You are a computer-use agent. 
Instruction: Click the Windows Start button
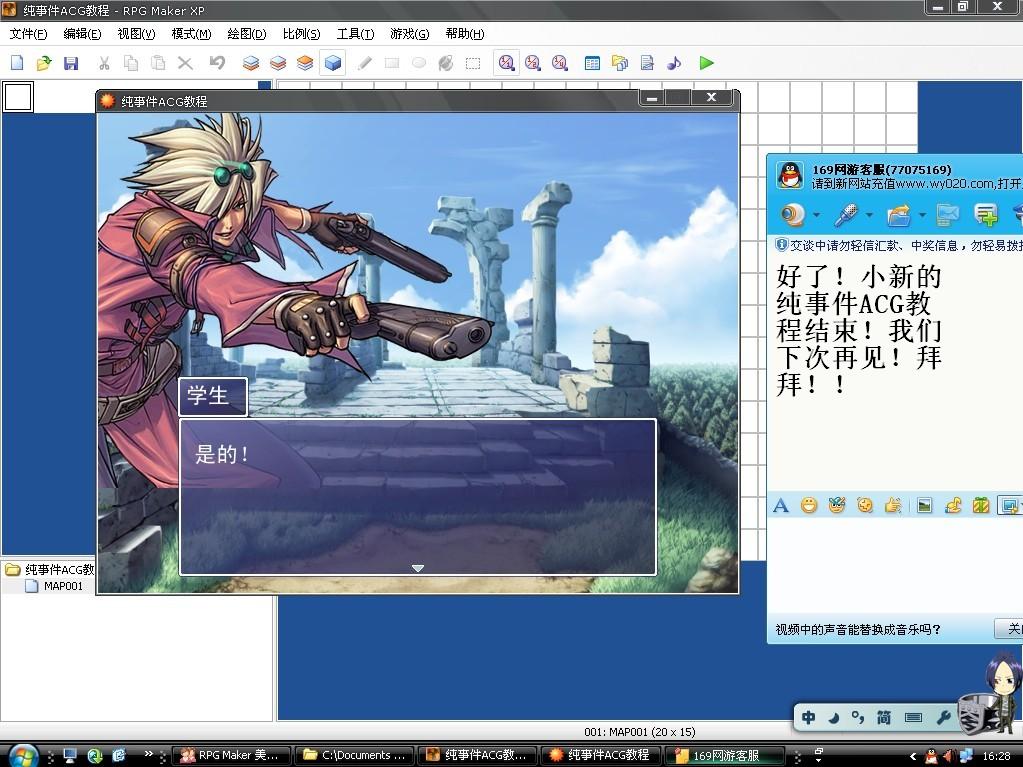23,755
